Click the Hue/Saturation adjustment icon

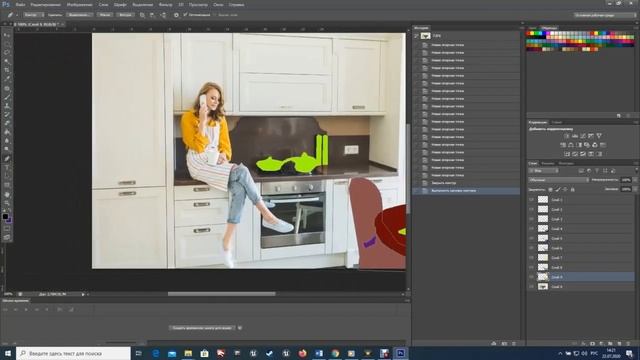click(x=563, y=145)
